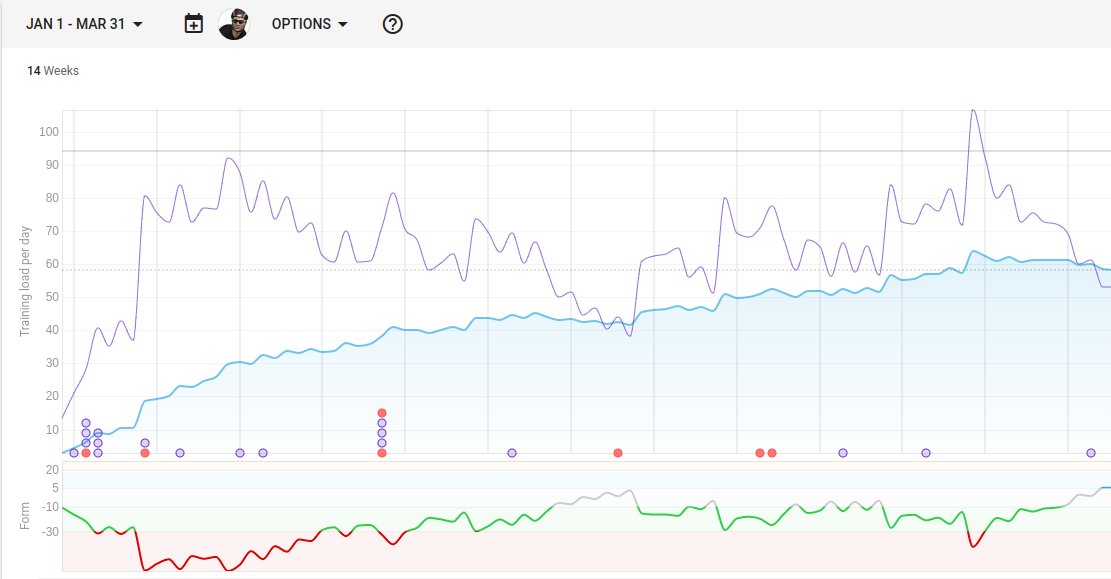Open the athlete profile avatar
Viewport: 1111px width, 579px height.
click(233, 24)
